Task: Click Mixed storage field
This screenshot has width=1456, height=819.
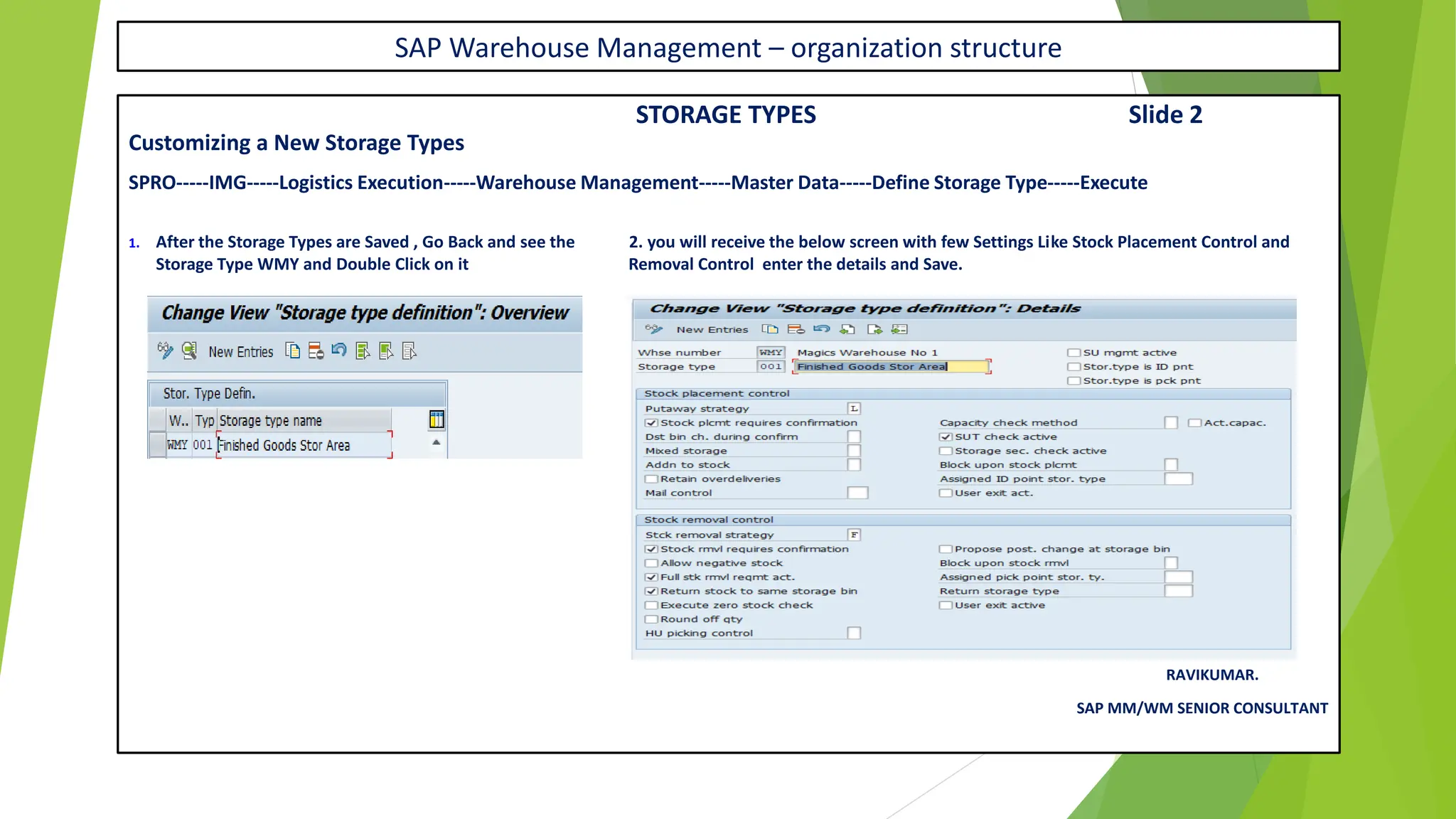Action: coord(854,451)
